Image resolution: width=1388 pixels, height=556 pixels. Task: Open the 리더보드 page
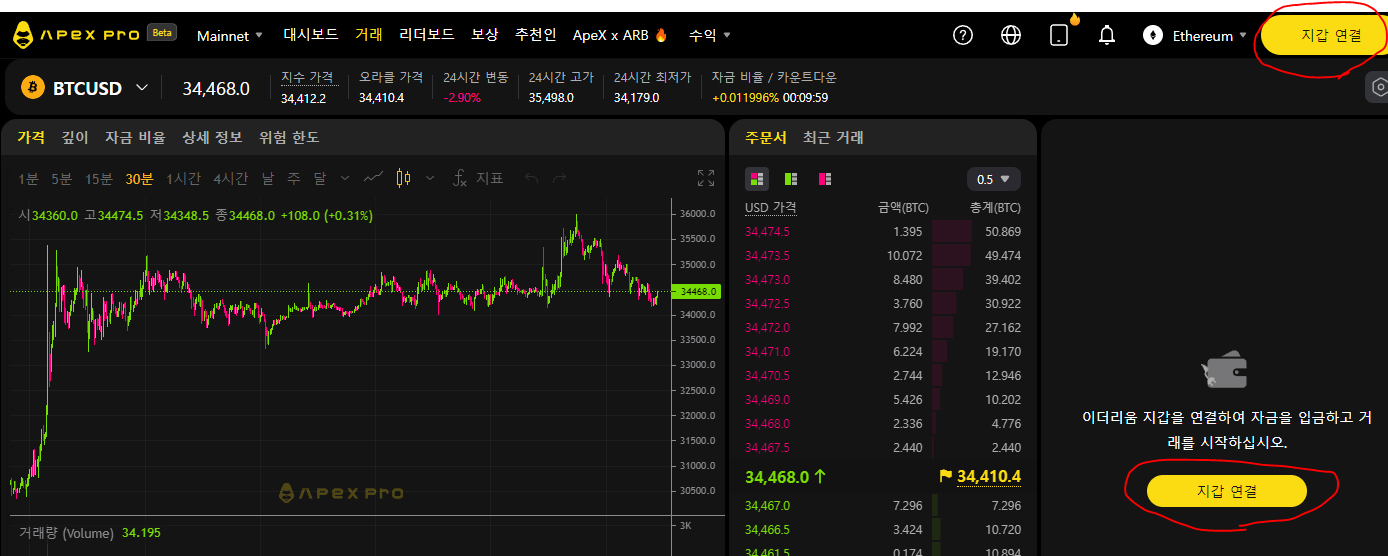(x=427, y=35)
